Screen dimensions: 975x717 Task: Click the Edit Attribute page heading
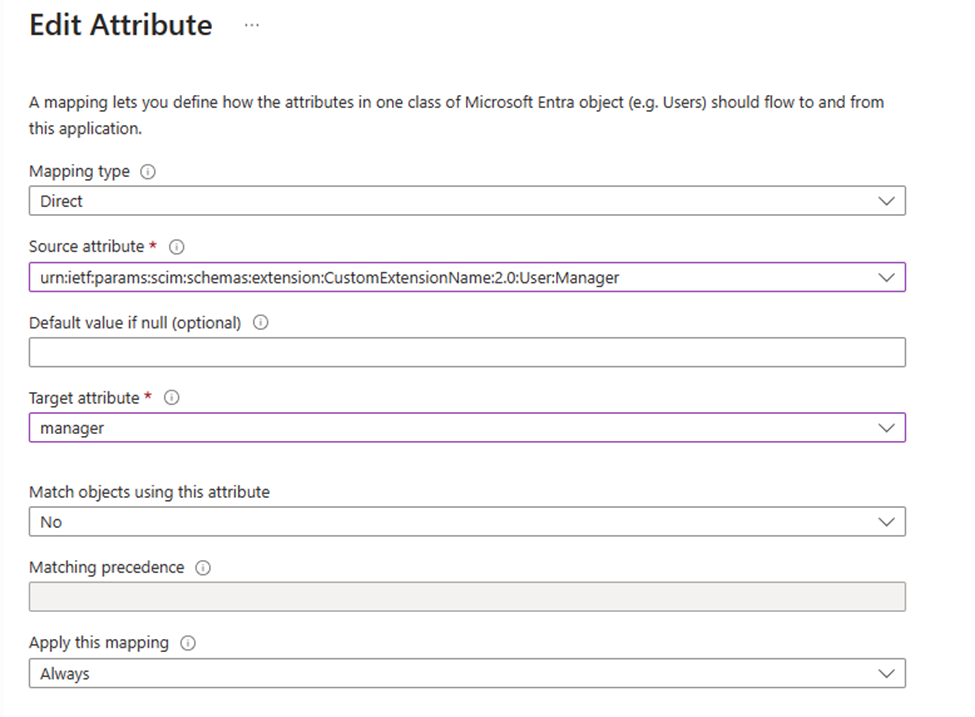coord(121,25)
